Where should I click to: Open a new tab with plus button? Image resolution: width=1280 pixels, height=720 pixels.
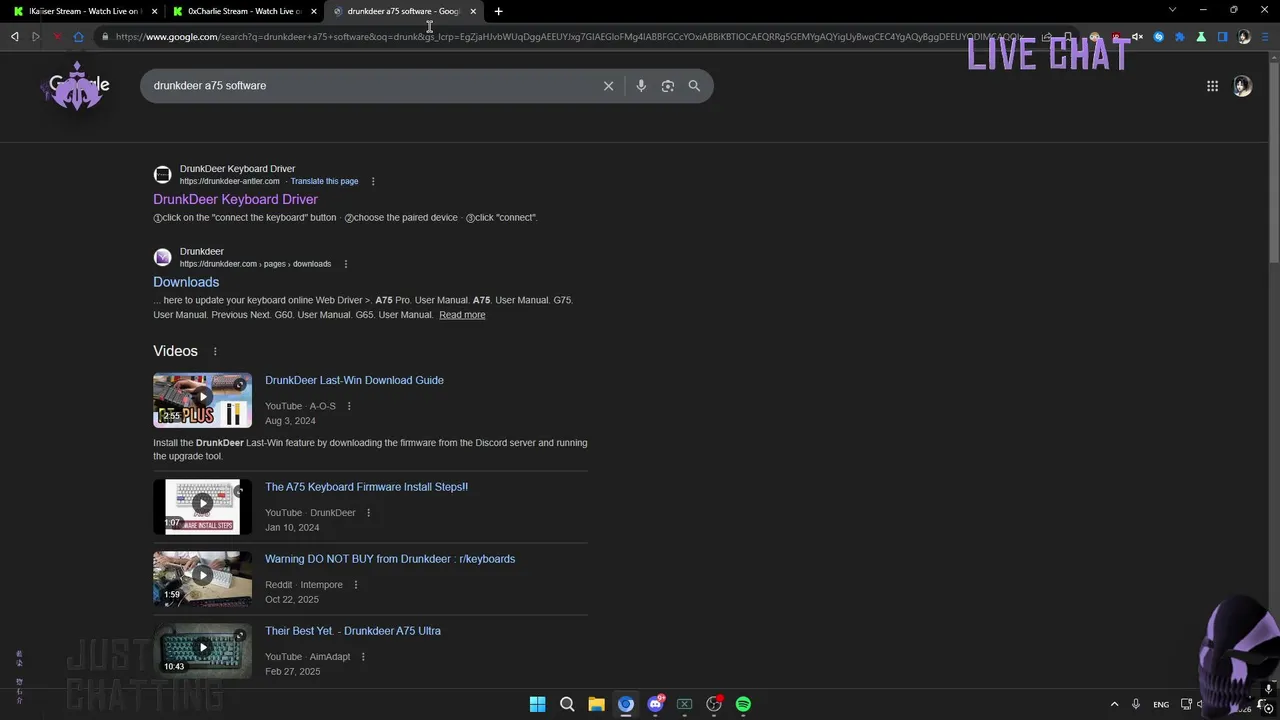coord(498,11)
